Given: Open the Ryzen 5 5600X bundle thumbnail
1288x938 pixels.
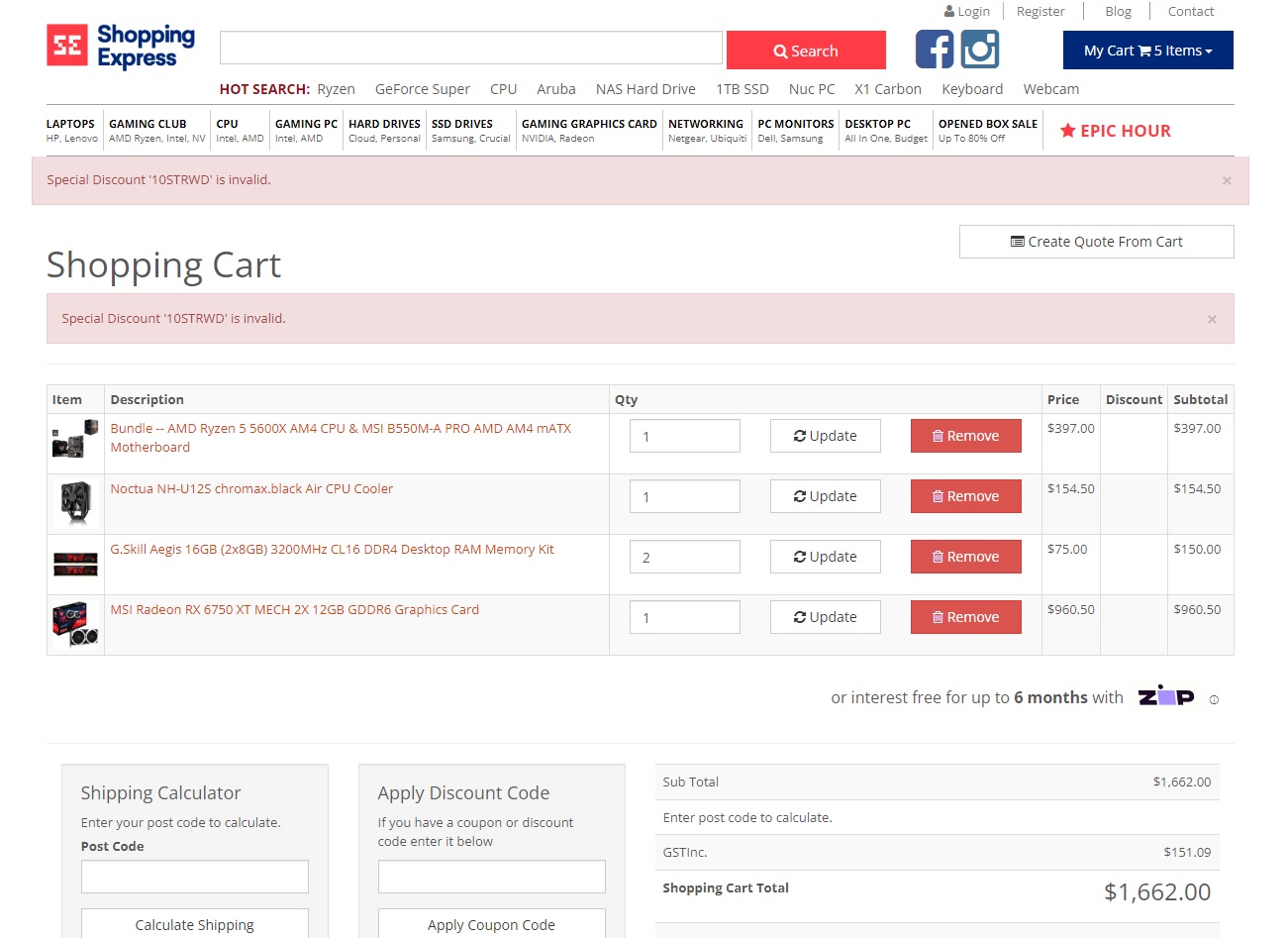Looking at the screenshot, I should 75,439.
